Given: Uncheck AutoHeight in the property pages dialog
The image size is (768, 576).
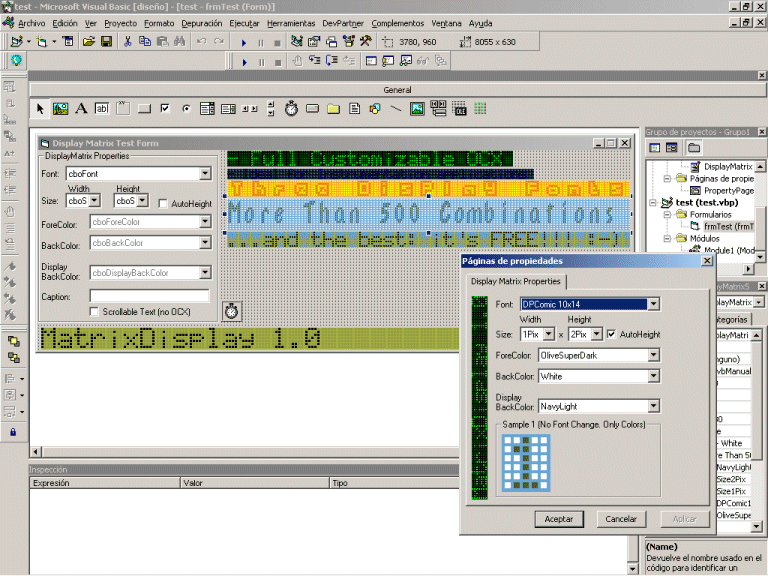Looking at the screenshot, I should (611, 334).
